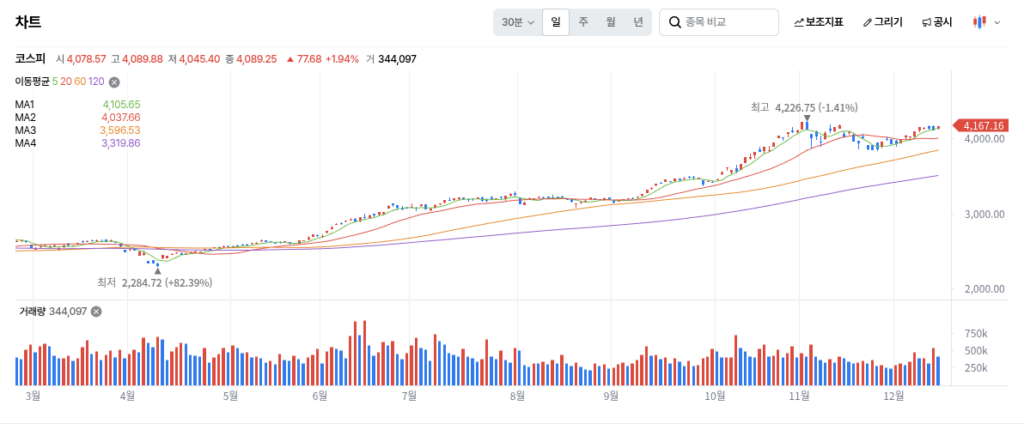Click the magnifier icon in search box
This screenshot has height=424, width=1024.
675,22
